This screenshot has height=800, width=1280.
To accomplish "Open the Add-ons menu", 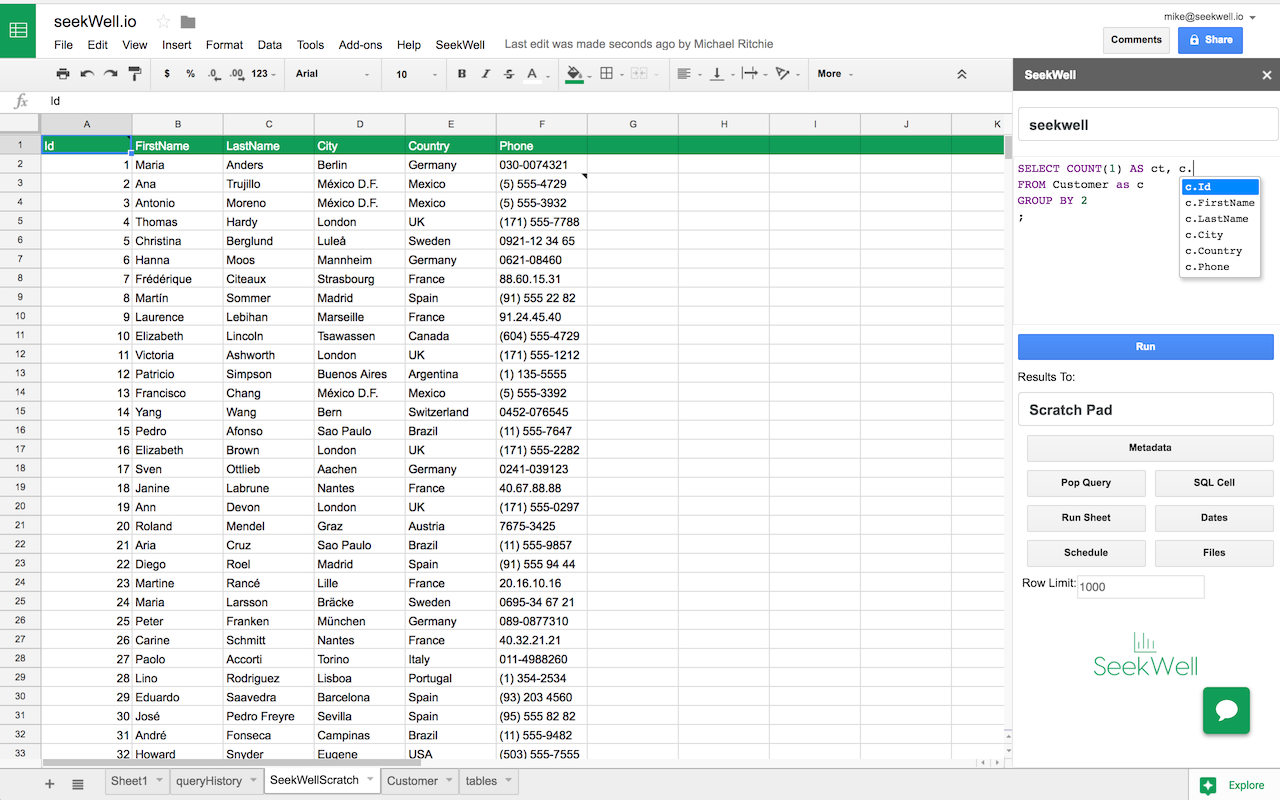I will (360, 45).
